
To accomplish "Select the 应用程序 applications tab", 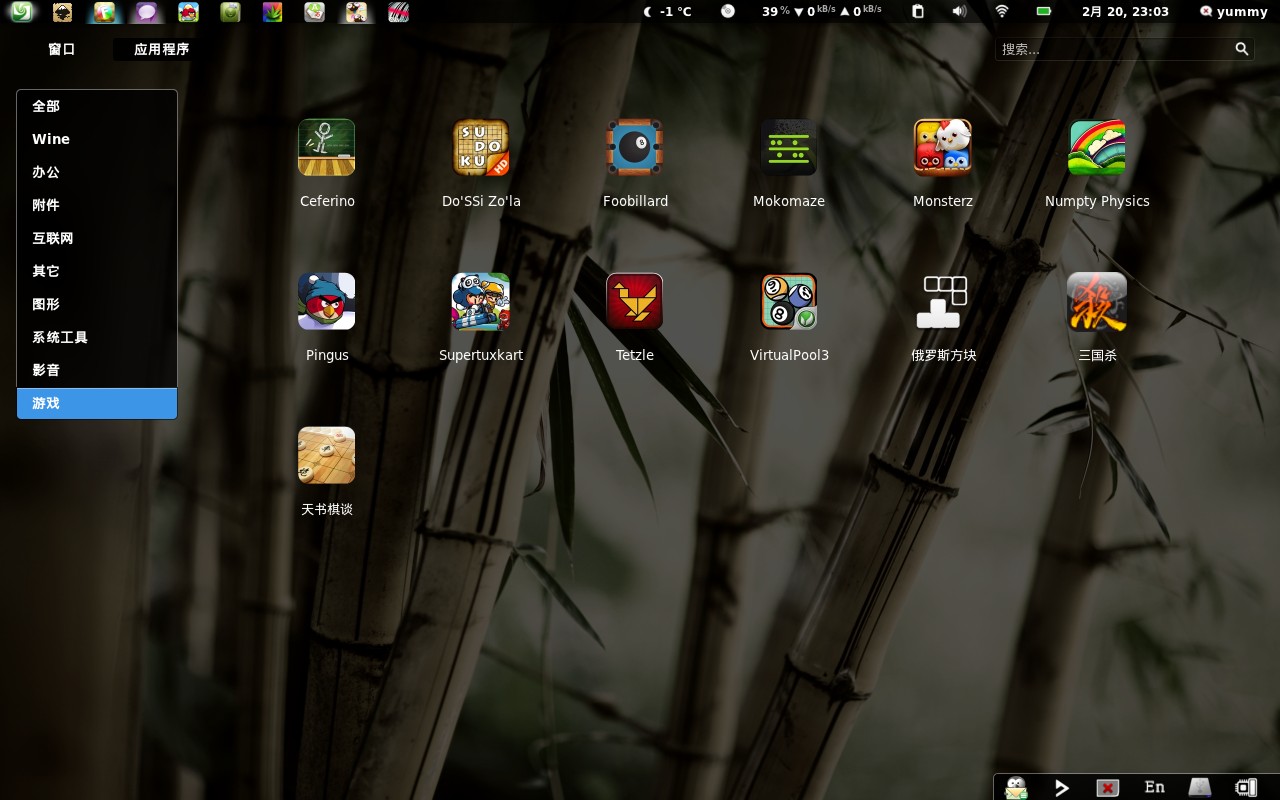I will tap(161, 49).
